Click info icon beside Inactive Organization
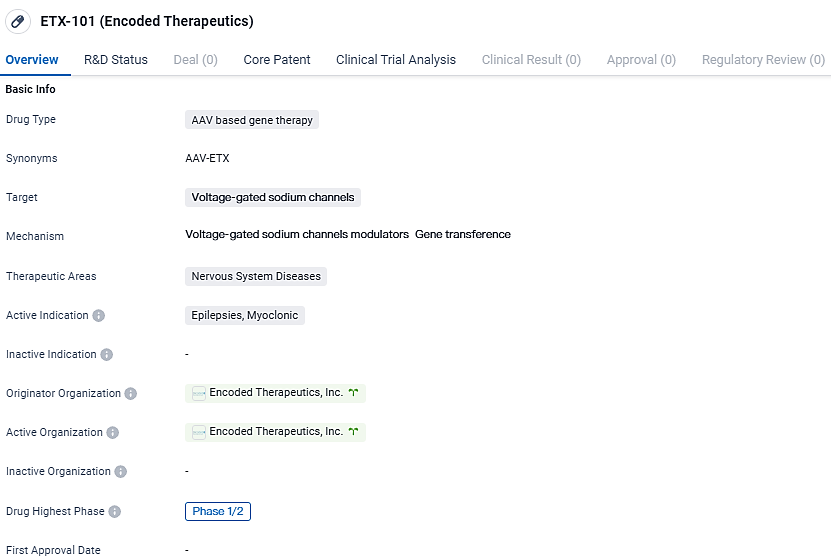This screenshot has width=831, height=556. pyautogui.click(x=120, y=472)
